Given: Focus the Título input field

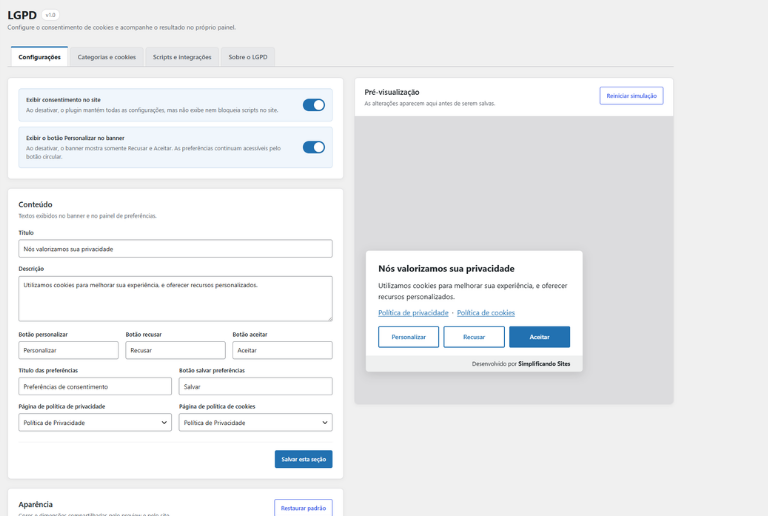Looking at the screenshot, I should pos(175,249).
